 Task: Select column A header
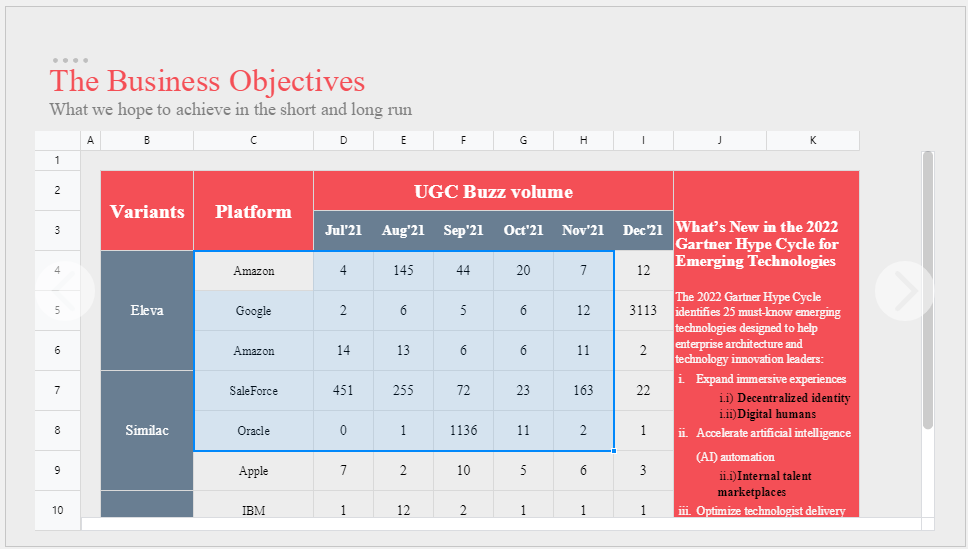pyautogui.click(x=90, y=140)
